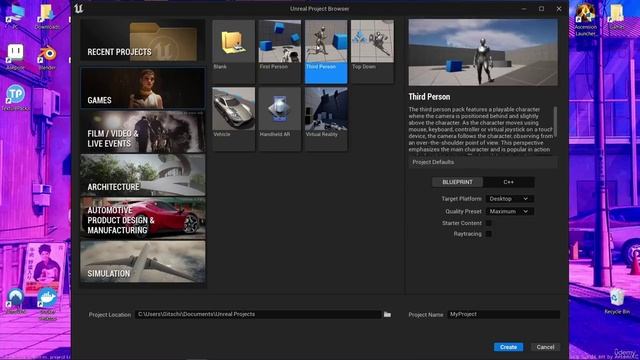The image size is (640, 360).
Task: Click the template description scrollbar
Action: (555, 122)
